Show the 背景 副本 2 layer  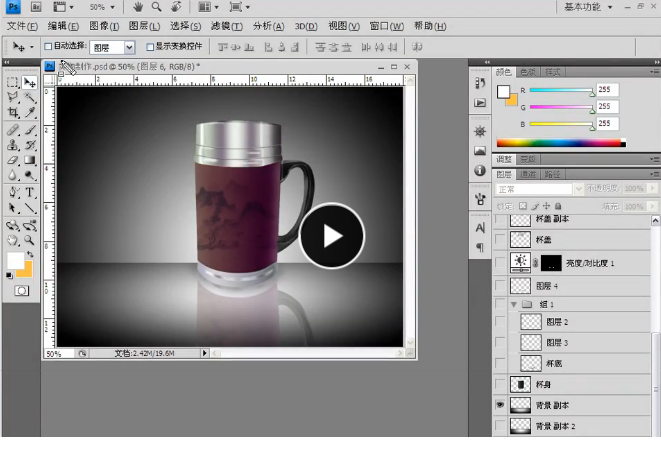point(500,426)
